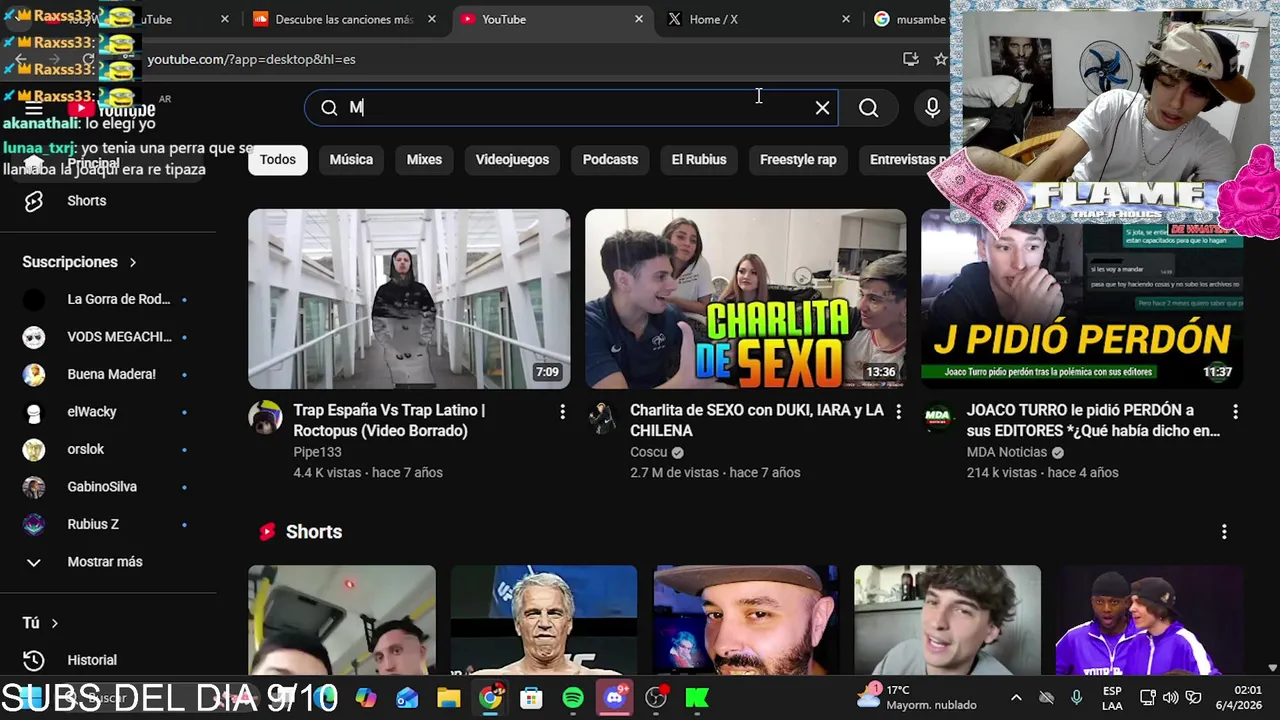Bookmark this page with the star icon

(x=940, y=59)
